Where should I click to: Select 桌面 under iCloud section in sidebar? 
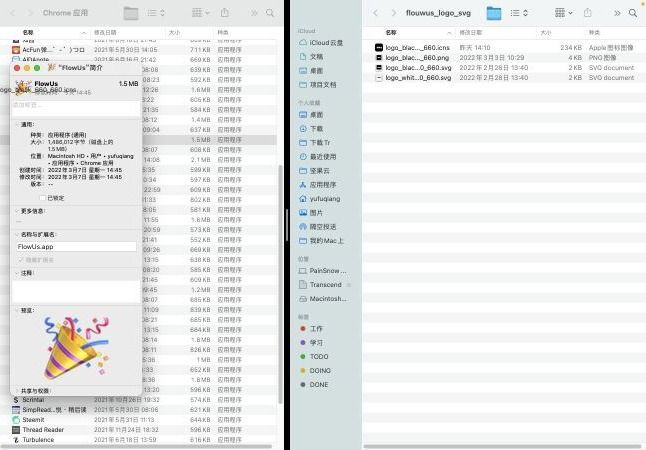coord(311,70)
